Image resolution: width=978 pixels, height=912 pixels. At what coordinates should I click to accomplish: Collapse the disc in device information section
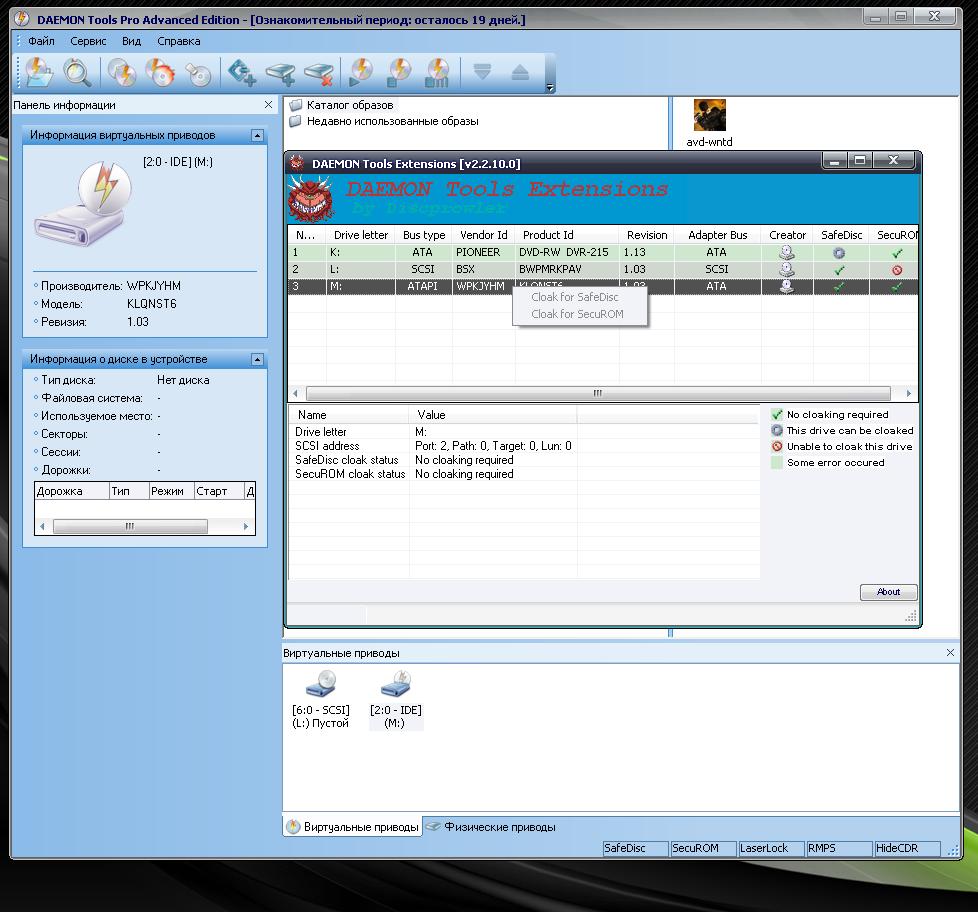[257, 359]
